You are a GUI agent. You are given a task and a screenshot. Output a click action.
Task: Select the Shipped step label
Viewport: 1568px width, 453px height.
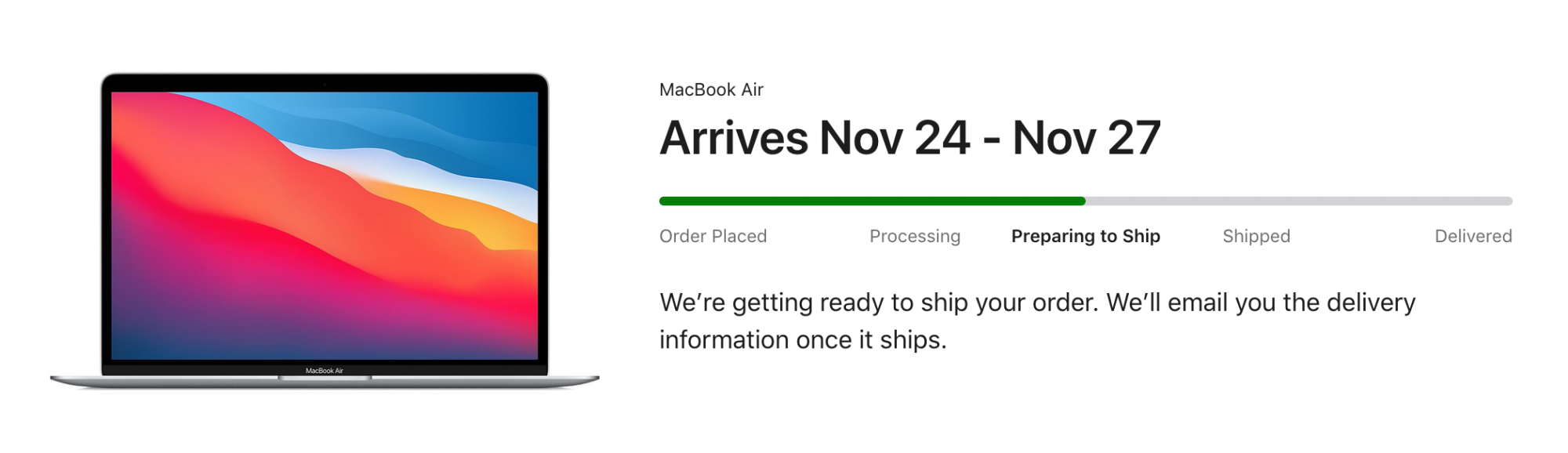pos(1256,236)
